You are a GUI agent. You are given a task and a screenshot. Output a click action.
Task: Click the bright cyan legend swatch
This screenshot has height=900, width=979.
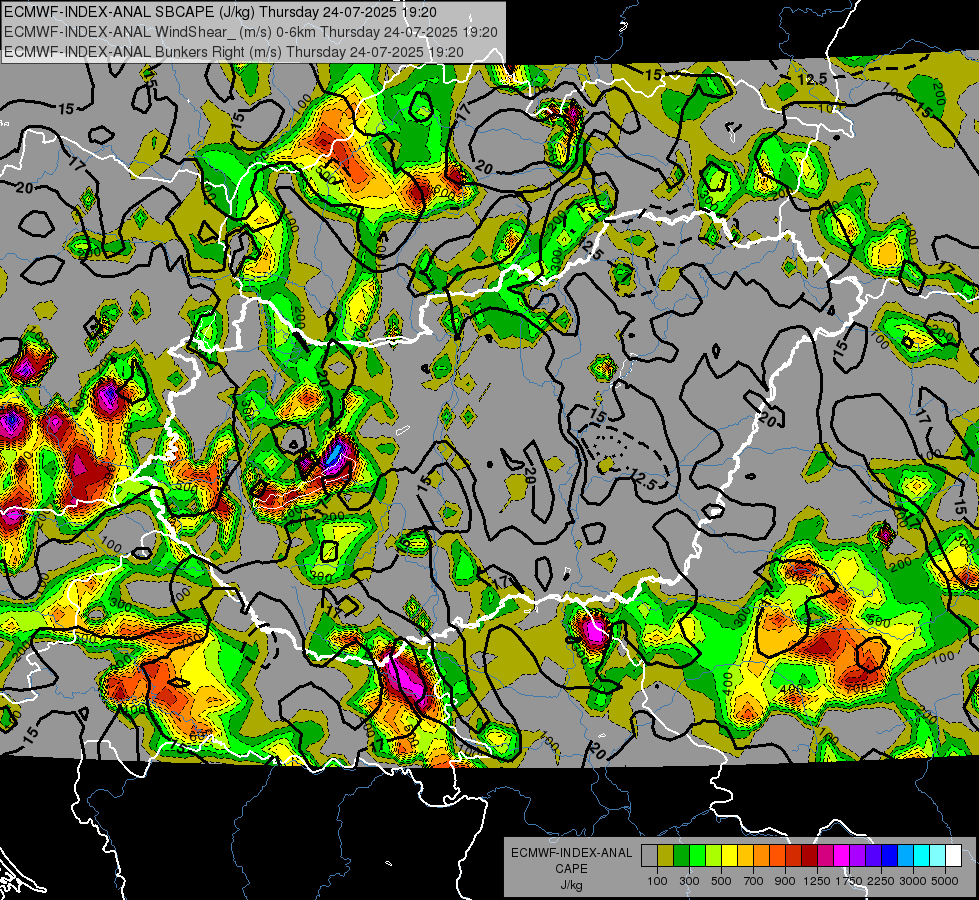[x=922, y=856]
